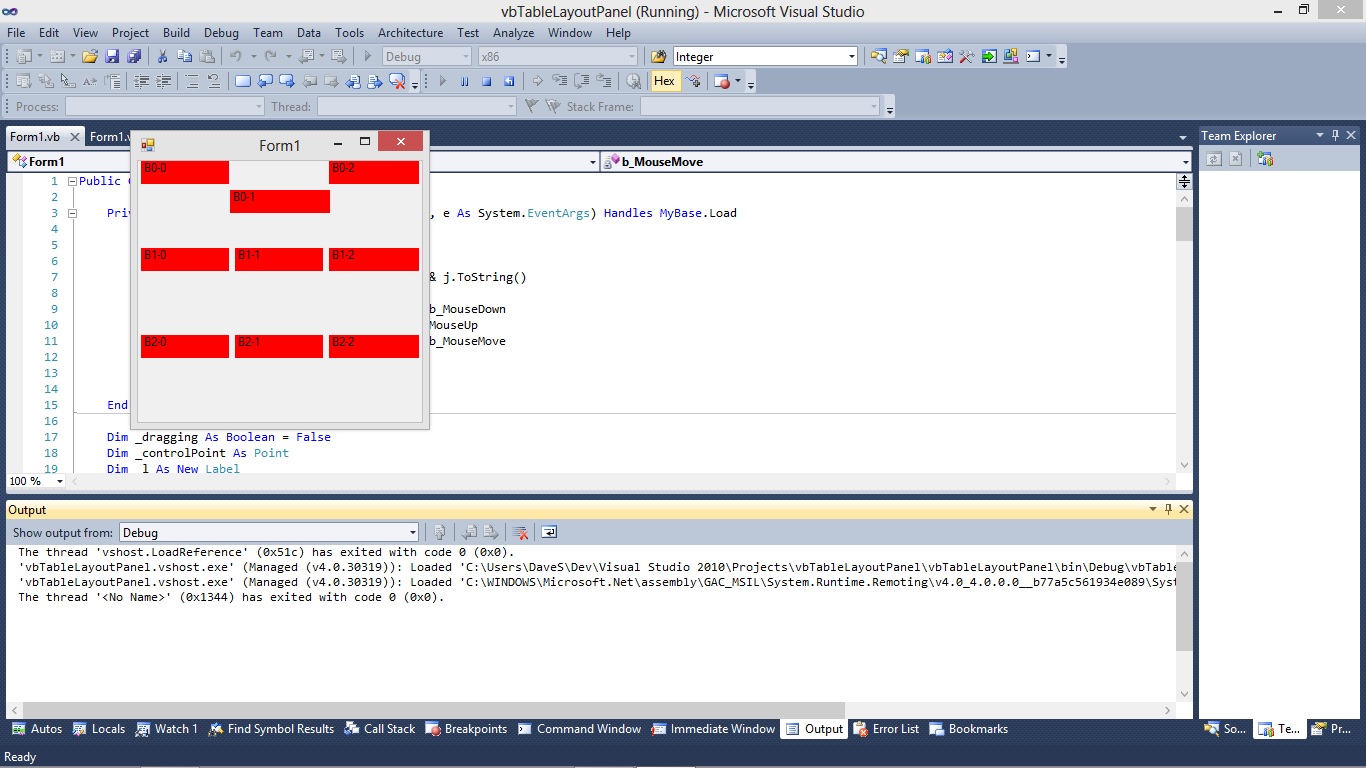Click the 100 % zoom level box

tap(36, 481)
